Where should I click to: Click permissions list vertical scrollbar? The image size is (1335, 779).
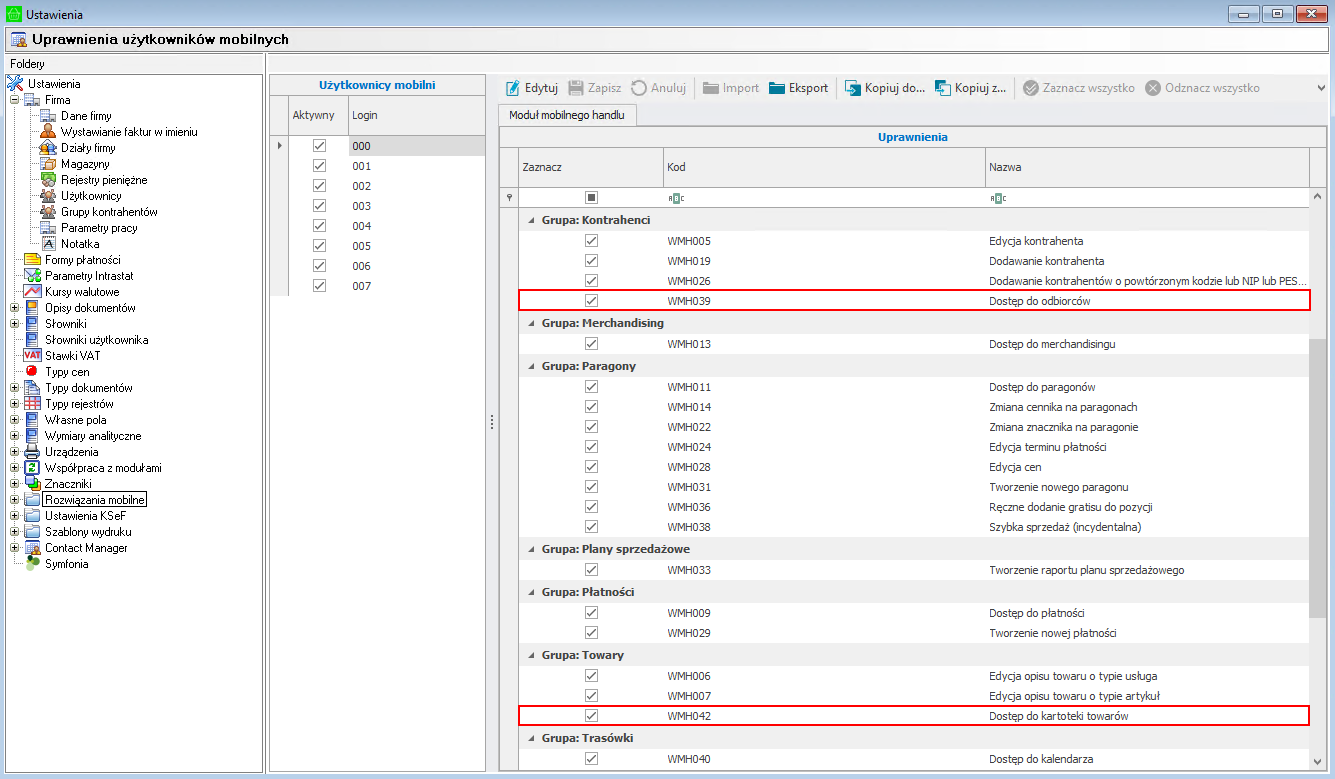pyautogui.click(x=1318, y=478)
